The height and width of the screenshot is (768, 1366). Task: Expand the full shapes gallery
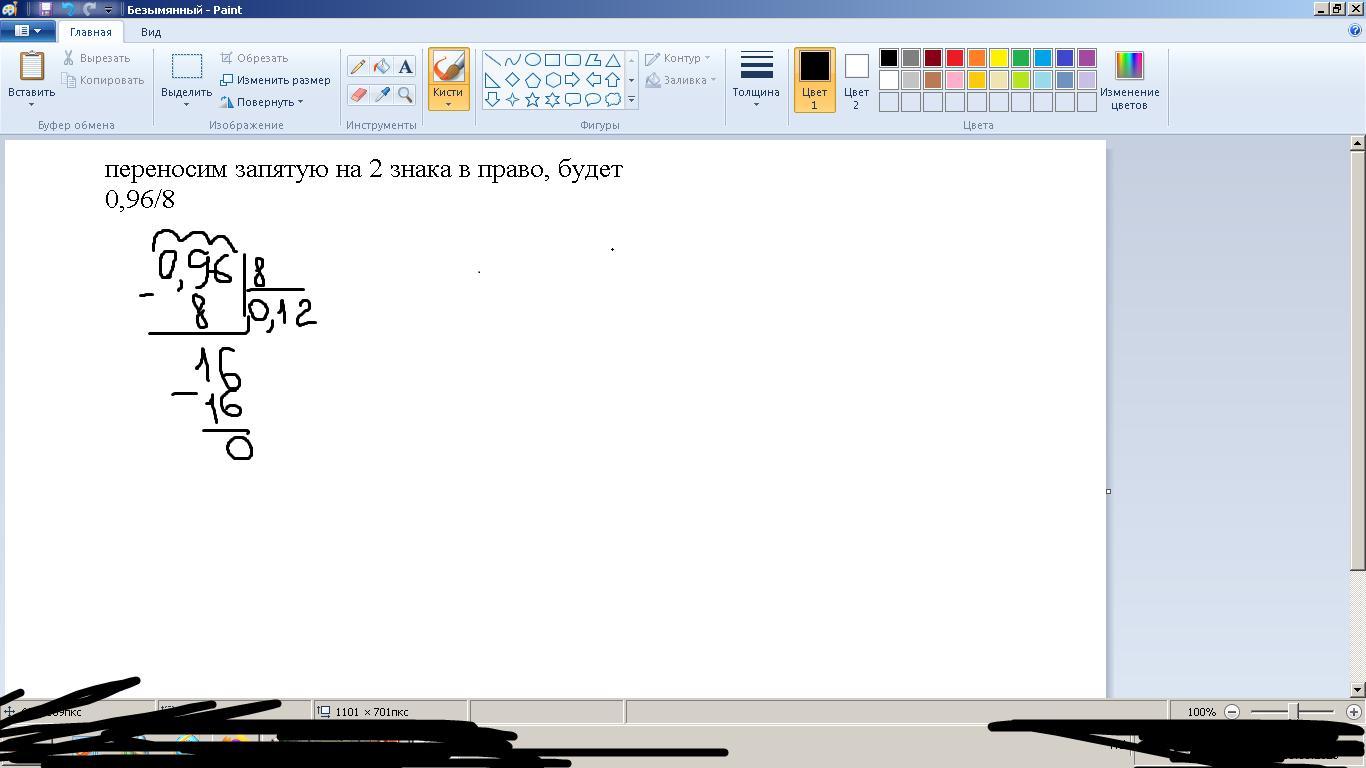coord(631,100)
